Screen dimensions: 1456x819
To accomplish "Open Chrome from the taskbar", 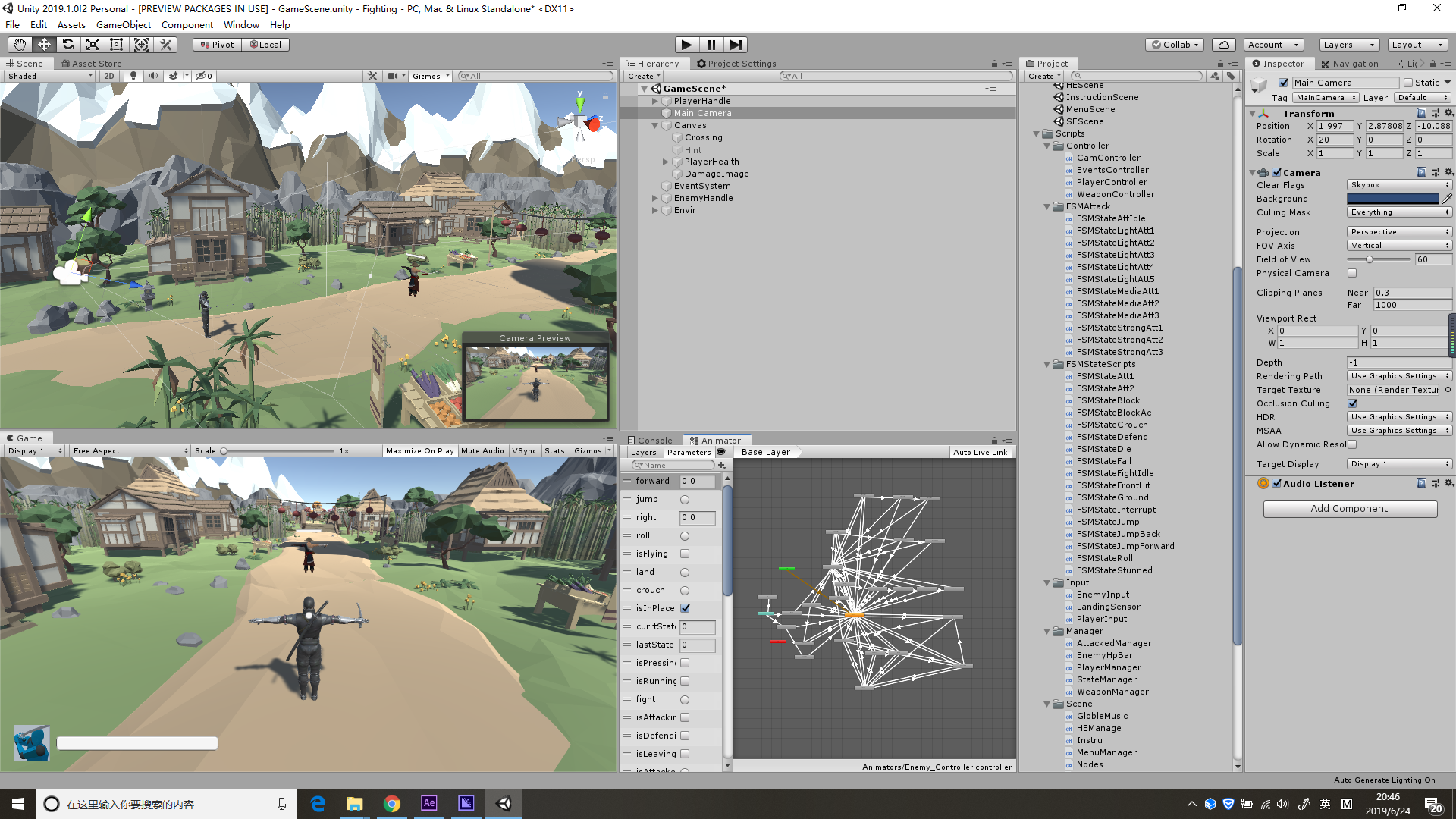I will click(392, 804).
